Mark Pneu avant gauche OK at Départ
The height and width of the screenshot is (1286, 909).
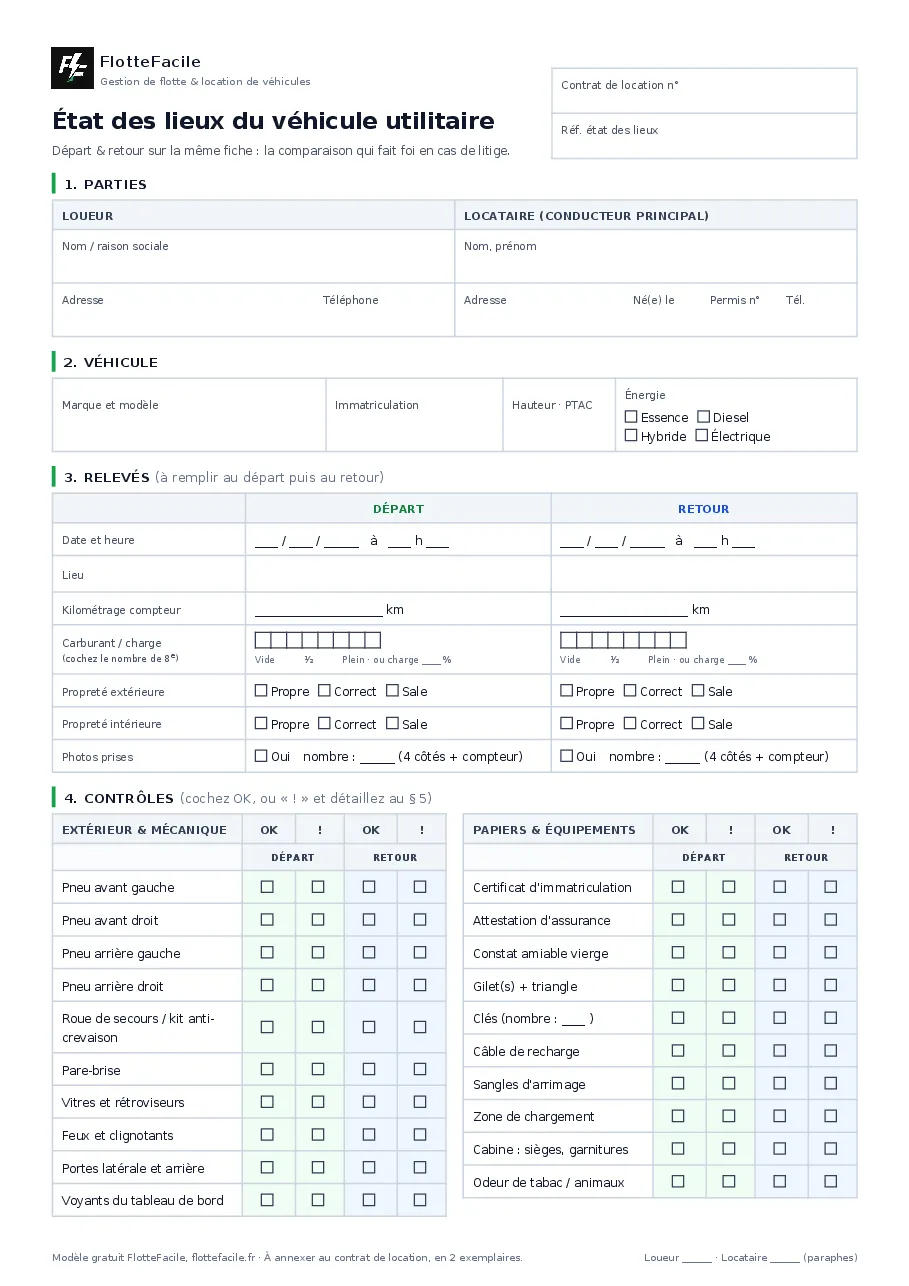[x=267, y=887]
